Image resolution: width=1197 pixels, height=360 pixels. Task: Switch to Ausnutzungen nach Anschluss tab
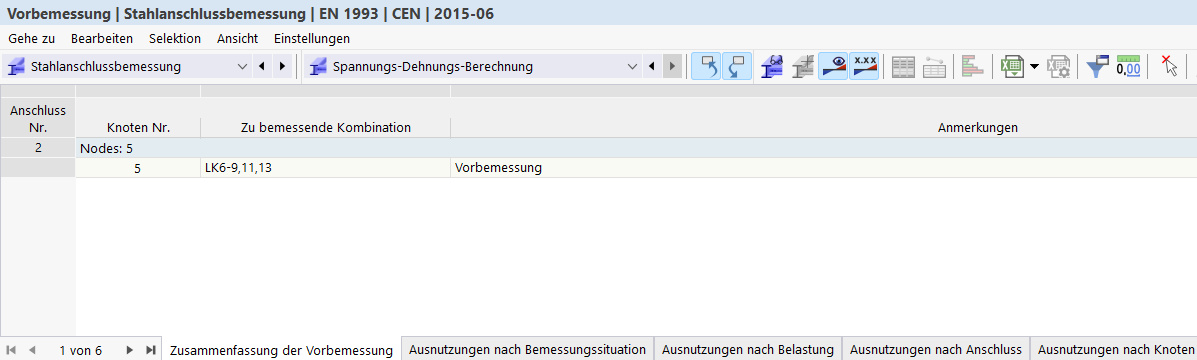coord(935,349)
